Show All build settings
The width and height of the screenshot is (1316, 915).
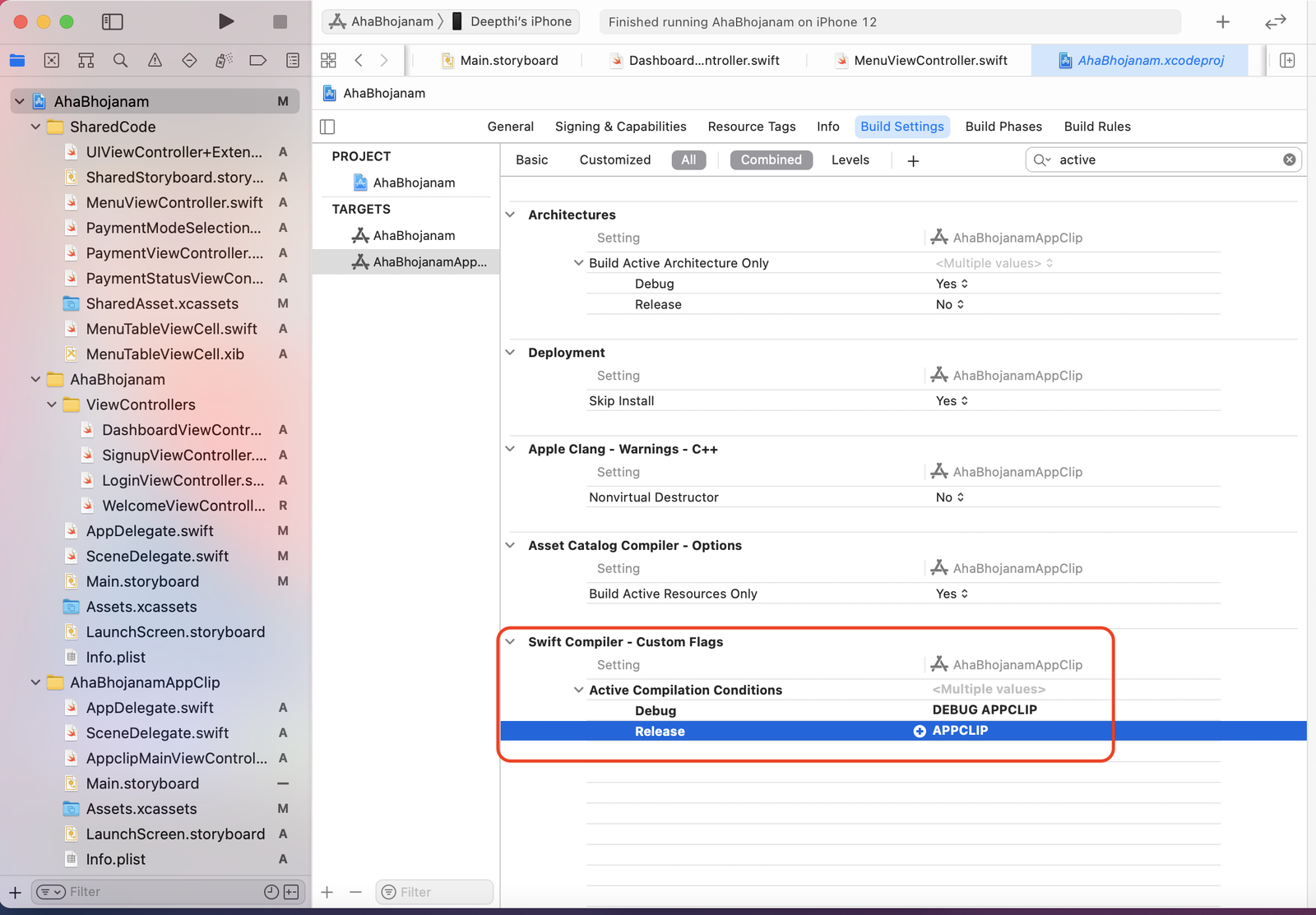pos(688,159)
